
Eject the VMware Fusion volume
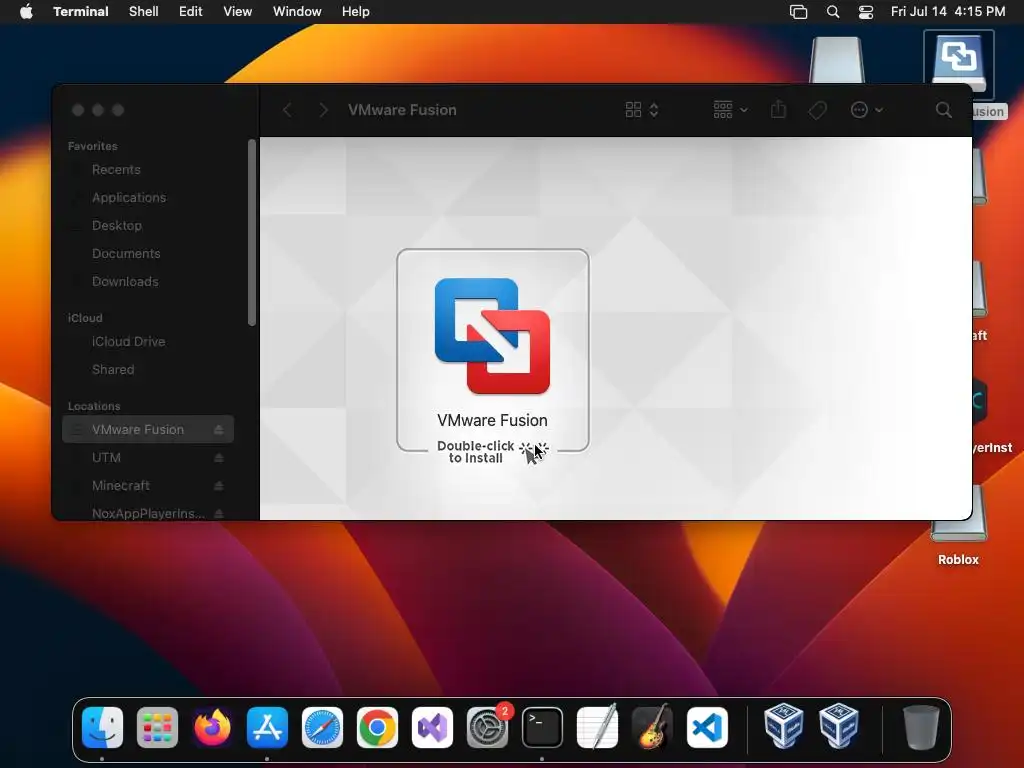tap(219, 430)
